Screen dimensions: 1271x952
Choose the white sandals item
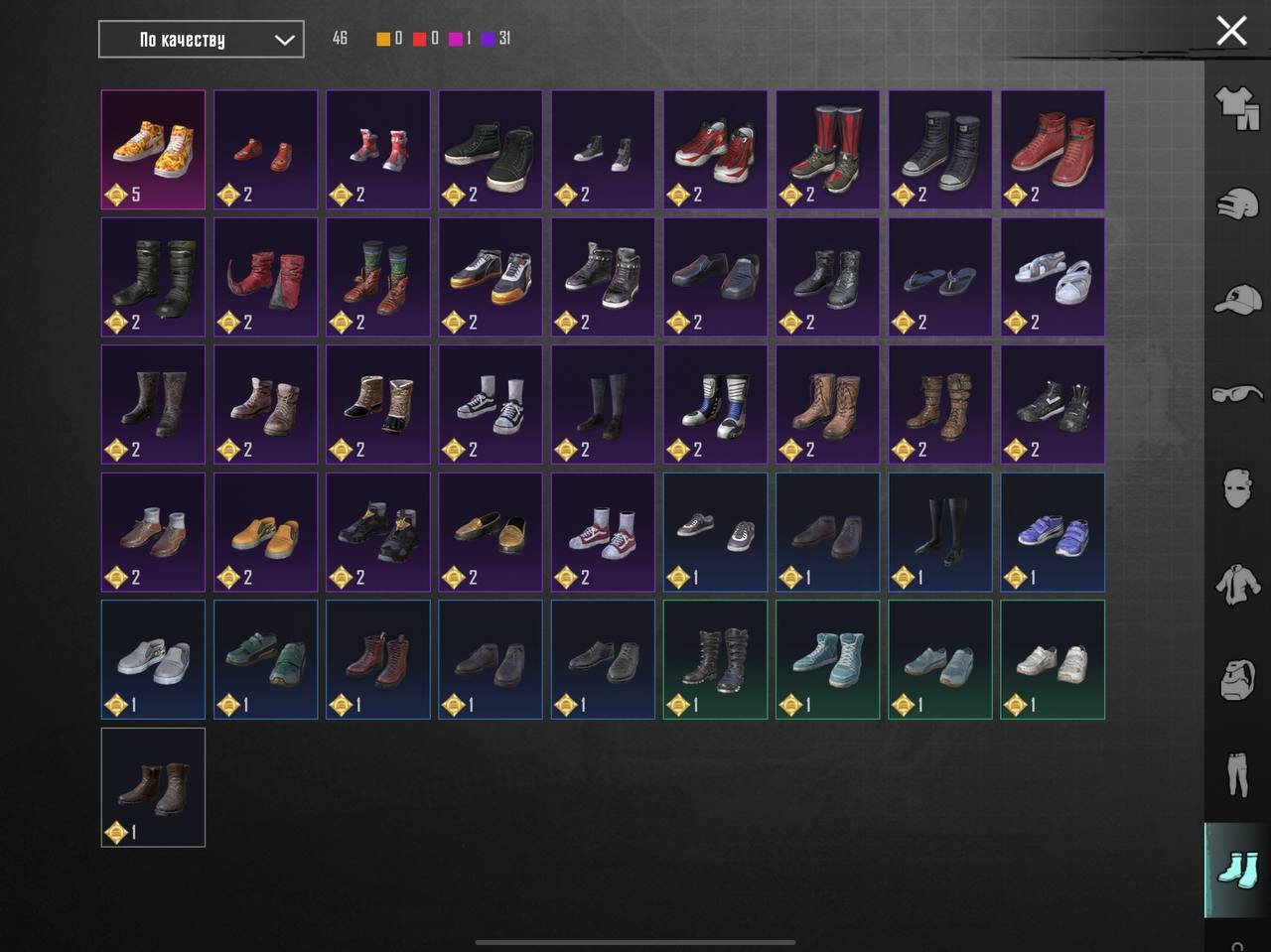tap(1053, 277)
